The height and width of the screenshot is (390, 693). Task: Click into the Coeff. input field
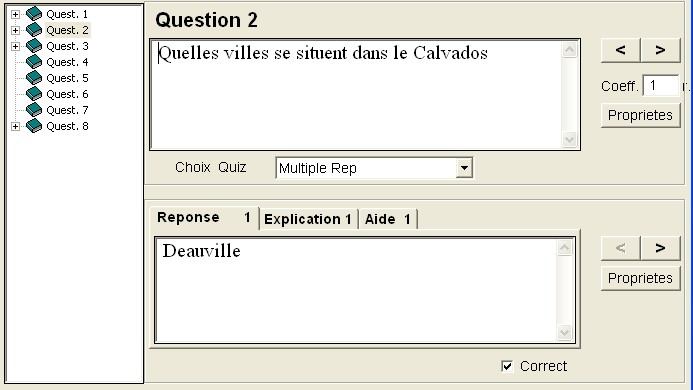point(661,85)
